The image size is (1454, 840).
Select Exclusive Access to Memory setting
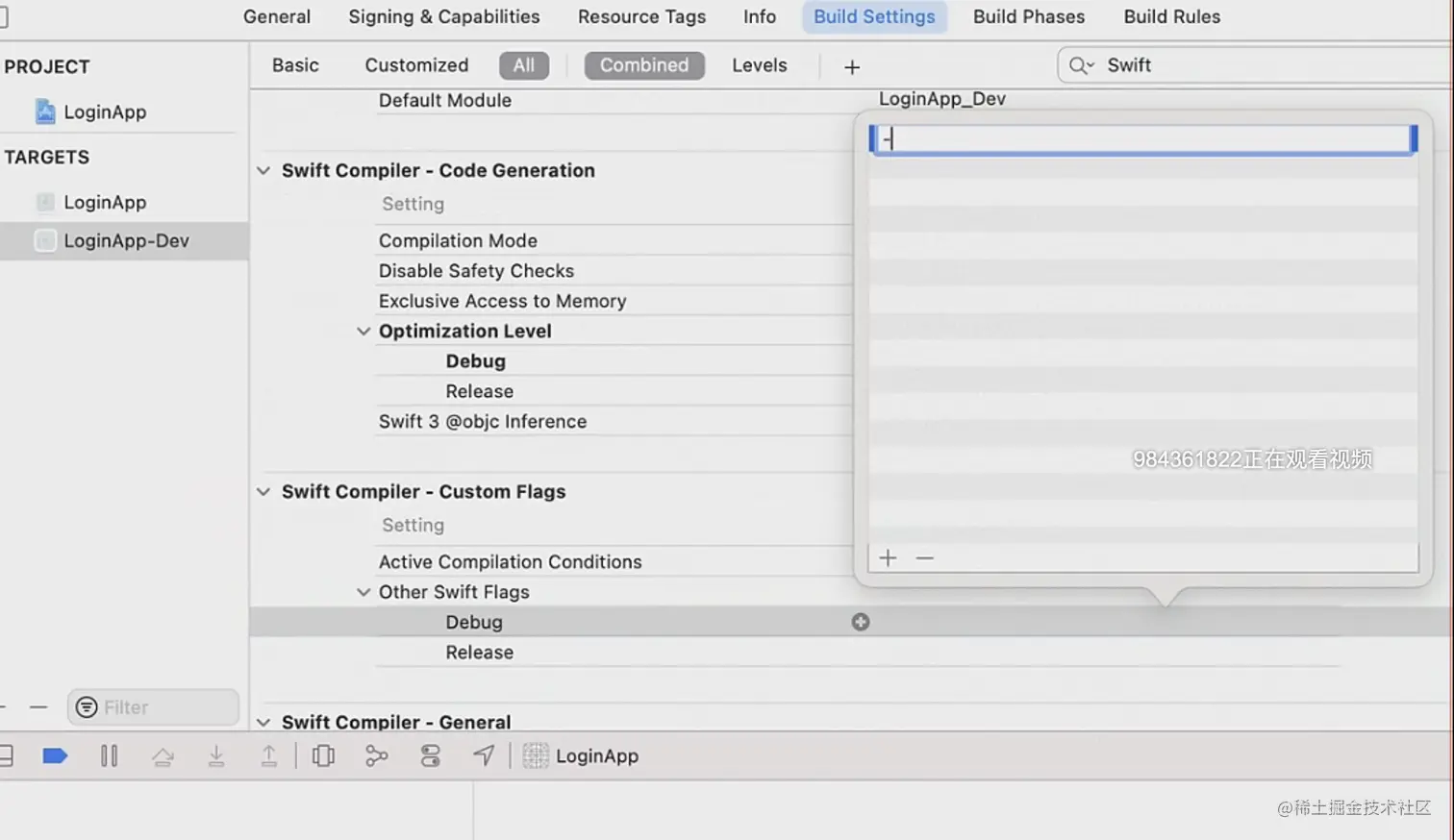[x=502, y=301]
